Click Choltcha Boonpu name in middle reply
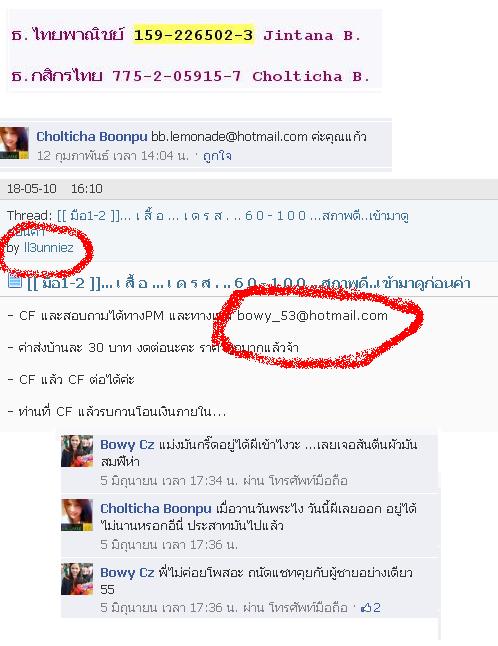This screenshot has height=646, width=498. coord(156,508)
